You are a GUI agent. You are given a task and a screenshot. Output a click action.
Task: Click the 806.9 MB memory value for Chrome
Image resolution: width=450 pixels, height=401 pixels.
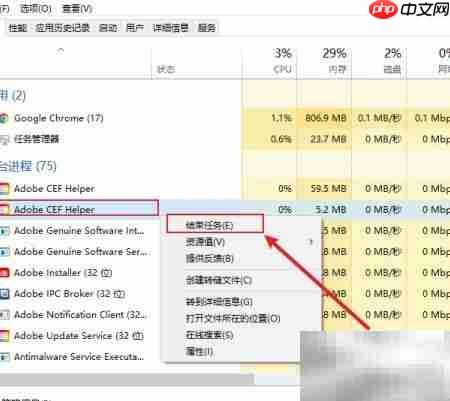(x=326, y=118)
